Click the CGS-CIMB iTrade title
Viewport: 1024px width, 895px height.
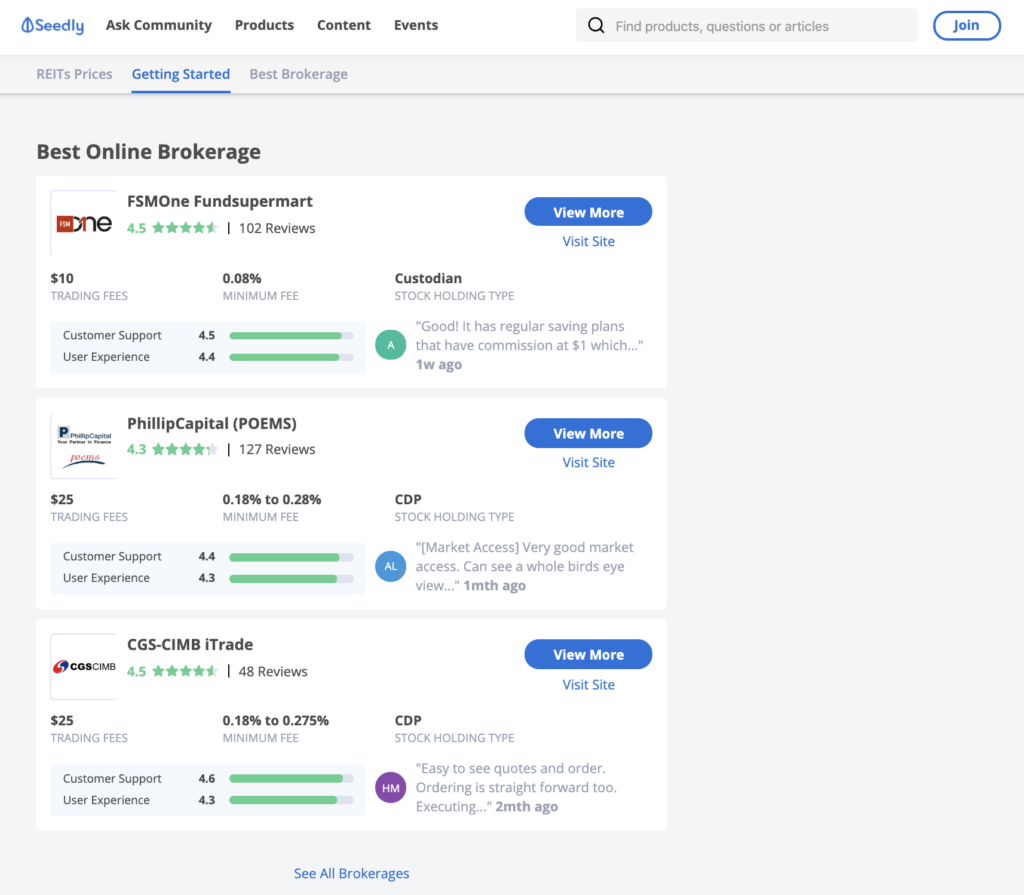190,645
